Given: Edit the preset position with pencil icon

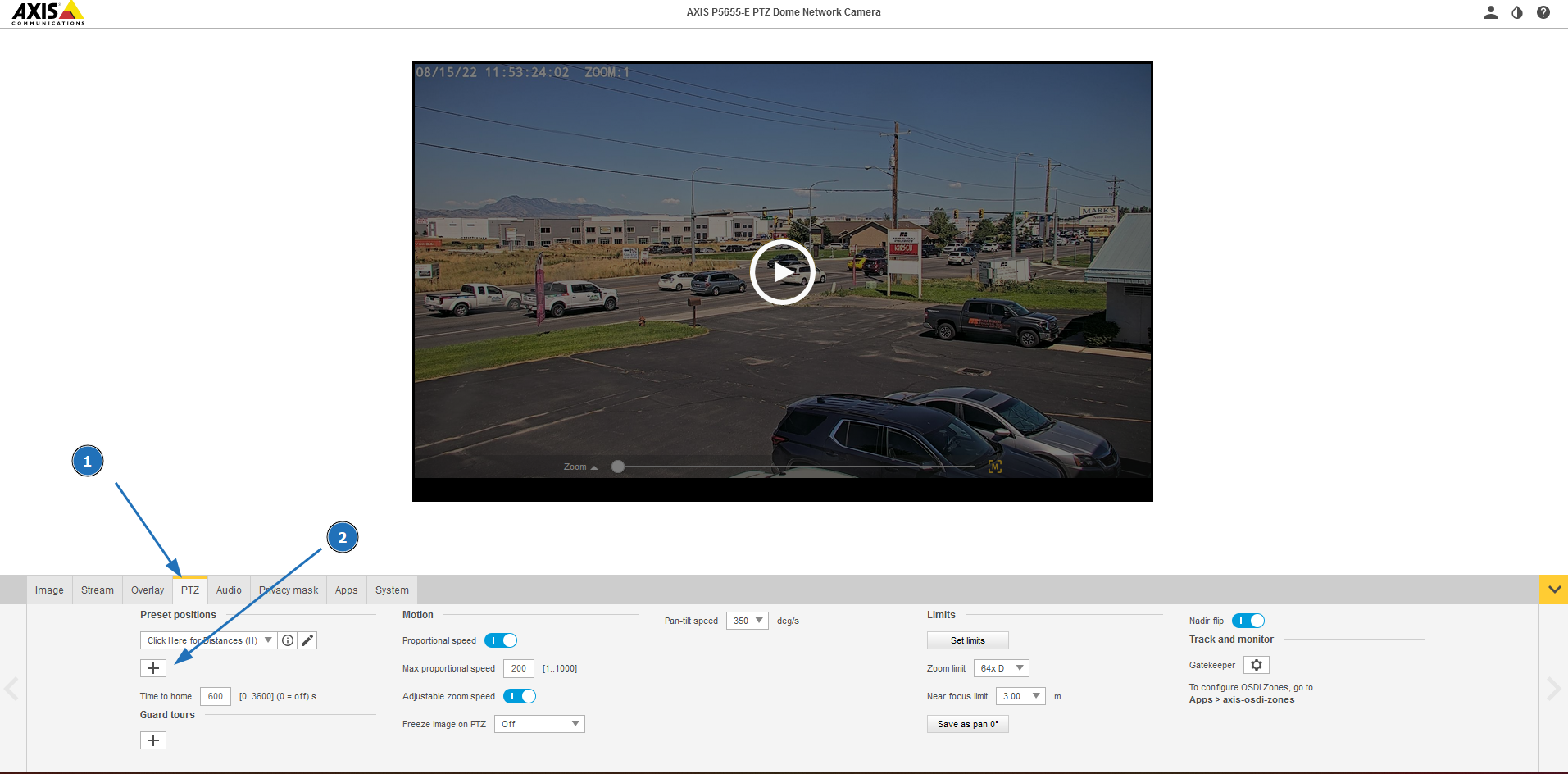Looking at the screenshot, I should tap(307, 640).
